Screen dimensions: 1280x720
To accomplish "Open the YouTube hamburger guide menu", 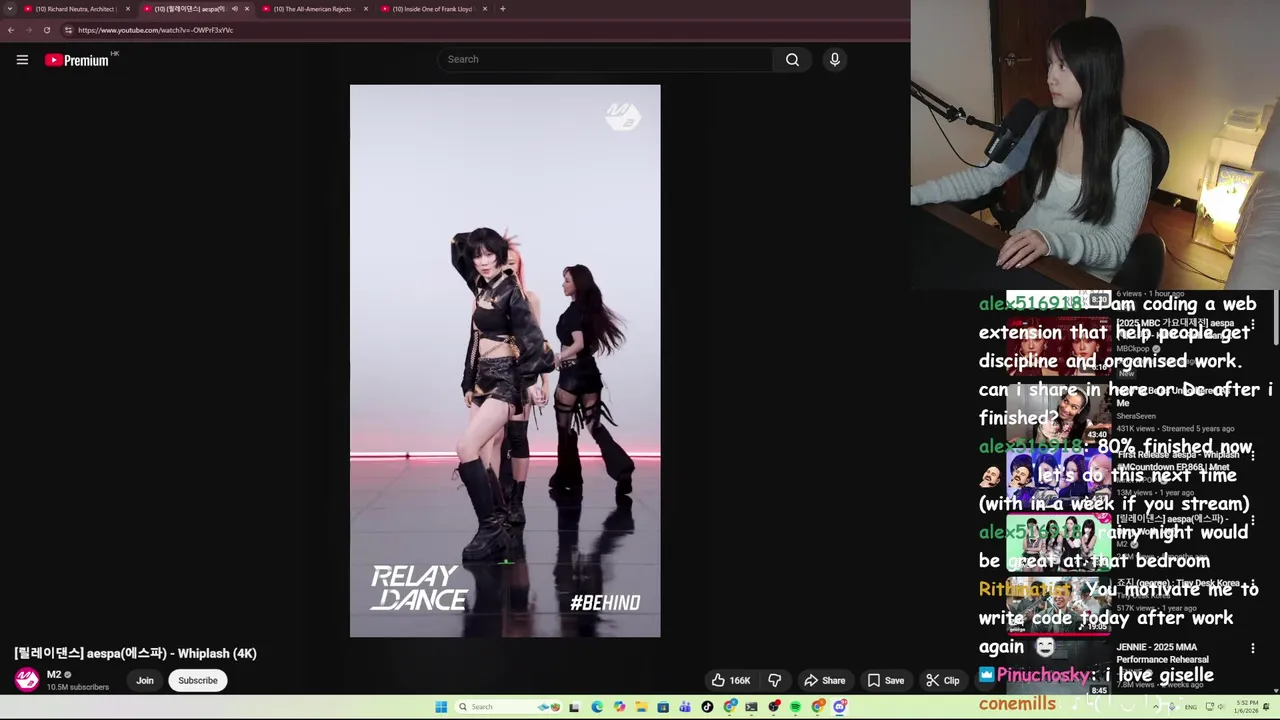I will click(22, 60).
